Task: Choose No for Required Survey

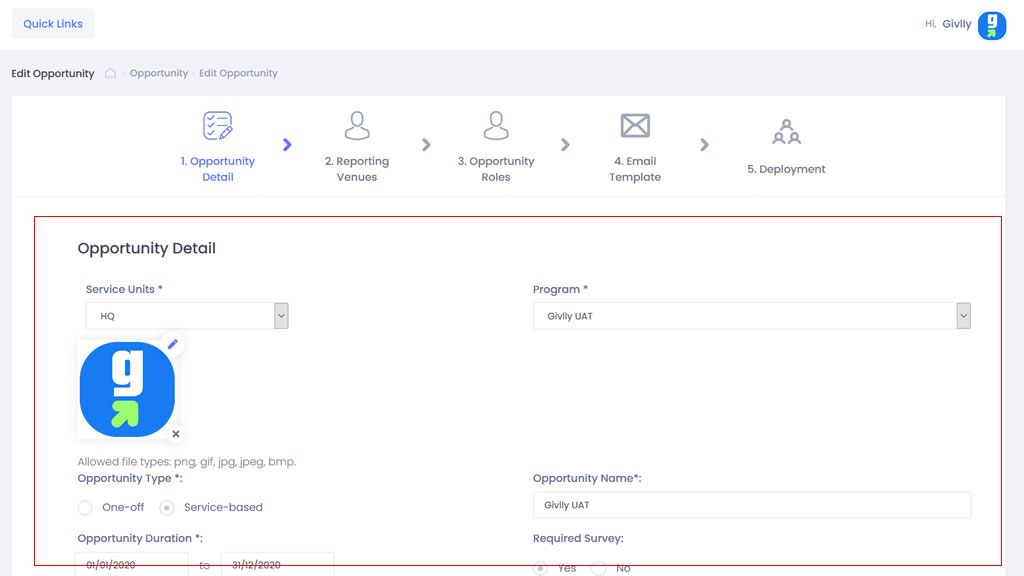Action: pyautogui.click(x=599, y=568)
